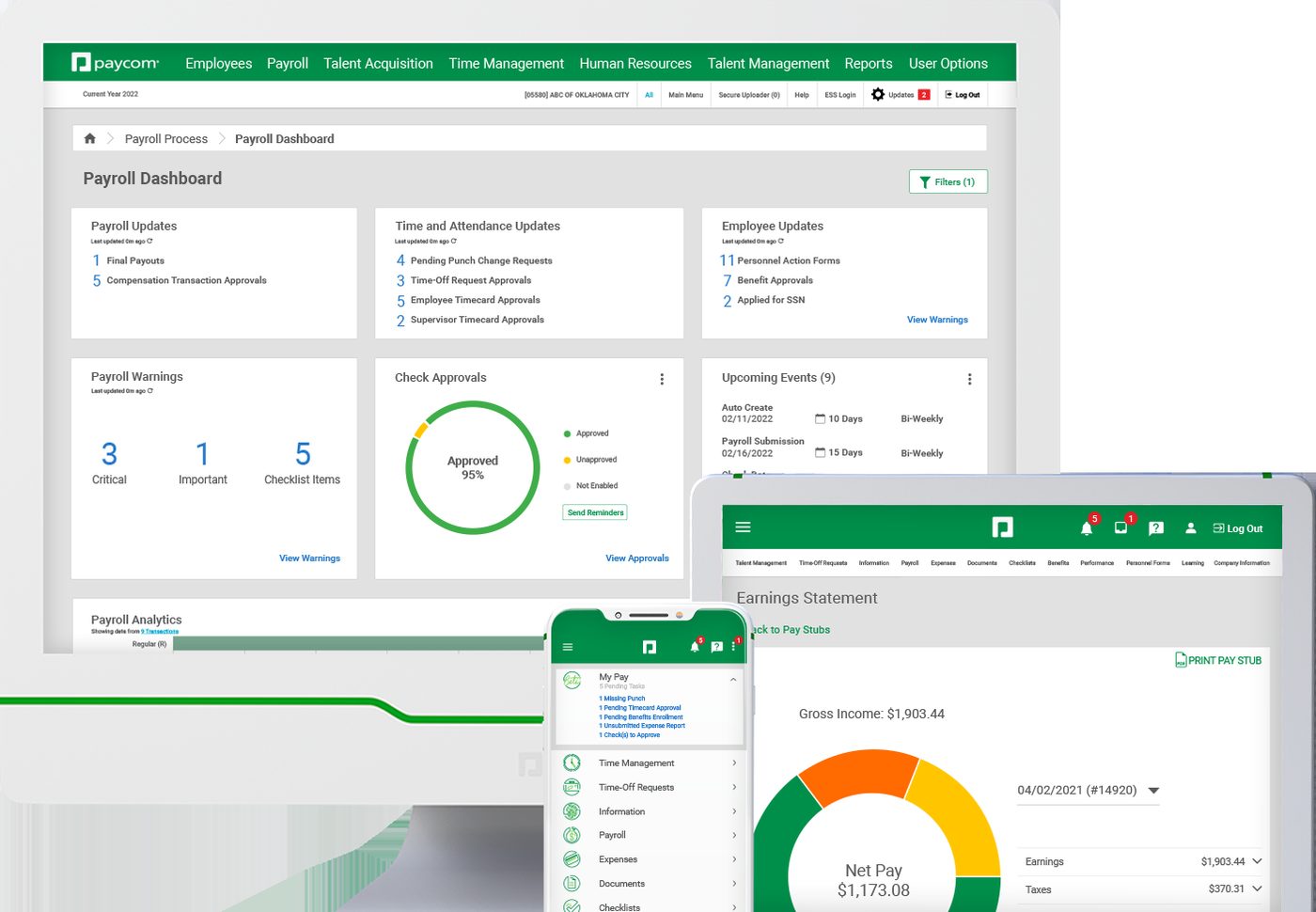Select the Benefits tab on the tablet

pyautogui.click(x=1058, y=563)
